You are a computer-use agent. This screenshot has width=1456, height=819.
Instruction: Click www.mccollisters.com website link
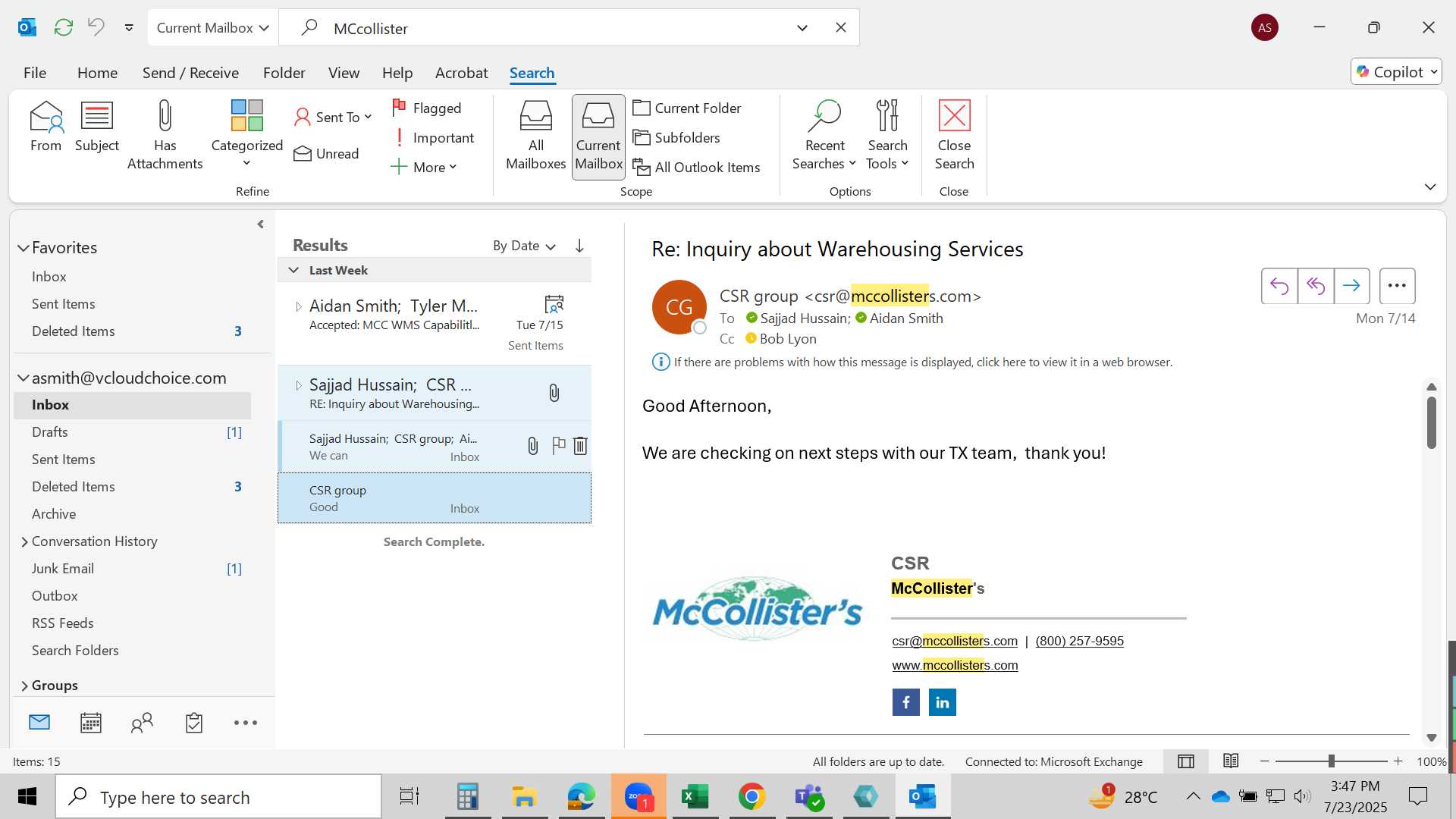click(x=955, y=666)
